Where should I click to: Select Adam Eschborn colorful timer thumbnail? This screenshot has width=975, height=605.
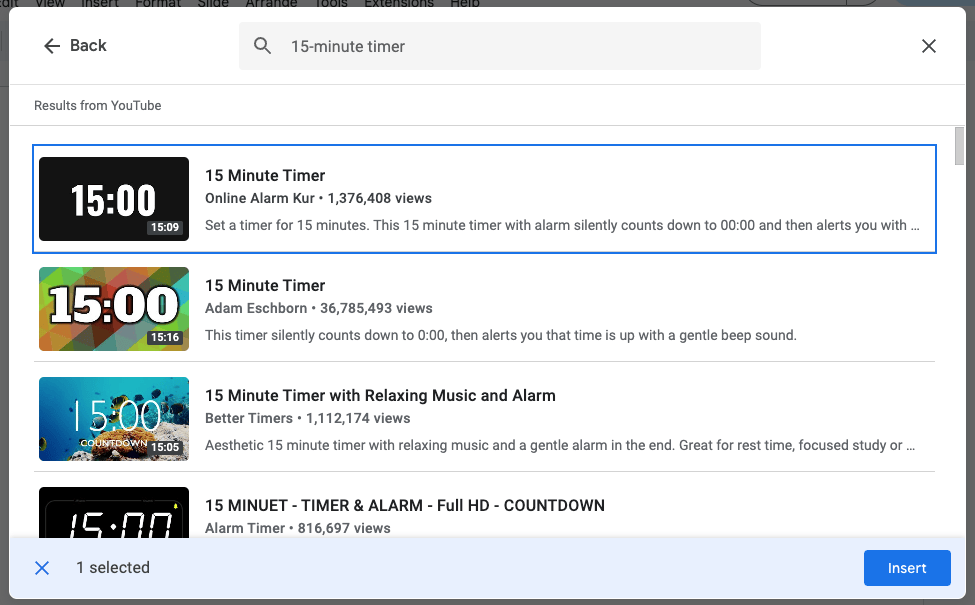coord(114,309)
